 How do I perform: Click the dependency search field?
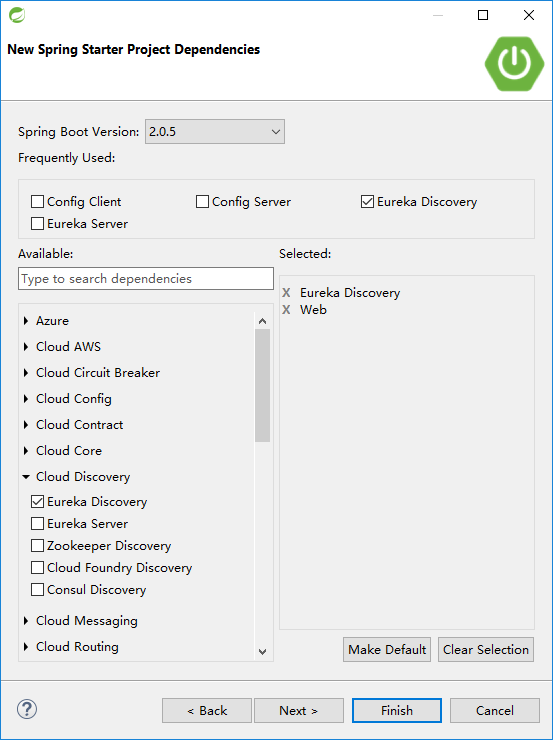click(x=146, y=279)
